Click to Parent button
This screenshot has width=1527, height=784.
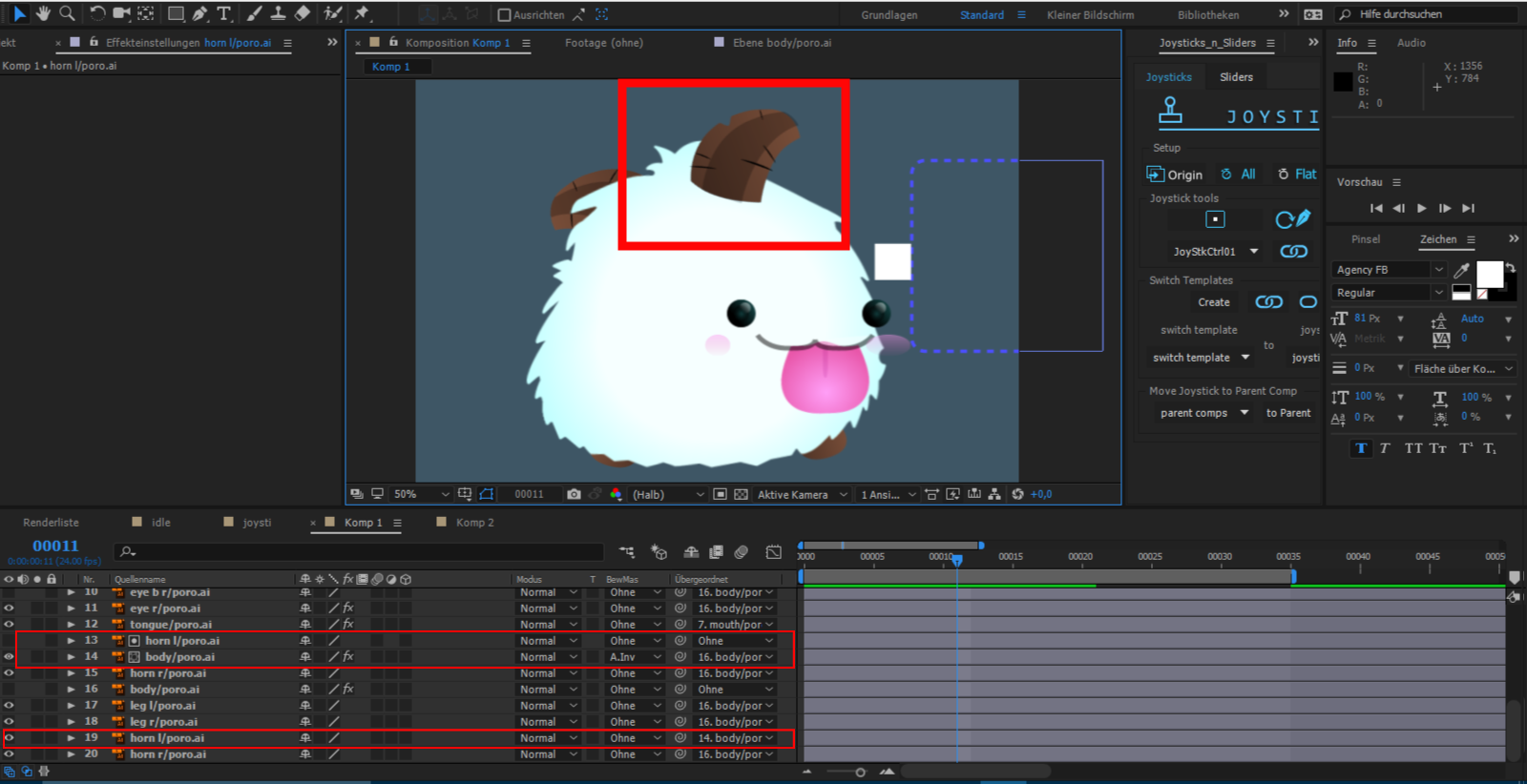tap(1288, 413)
